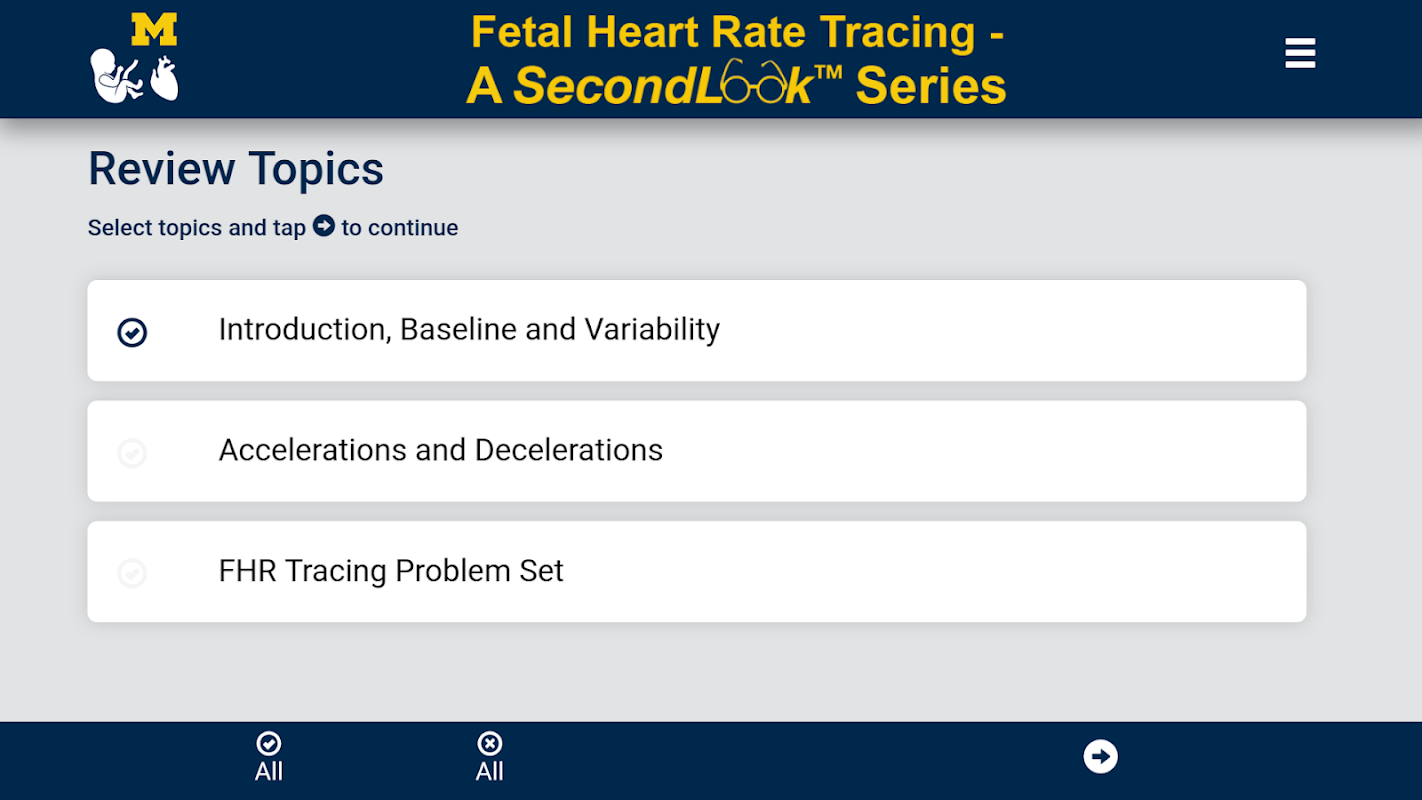Viewport: 1422px width, 800px height.
Task: Click the small arrow icon in instructions
Action: coord(323,226)
